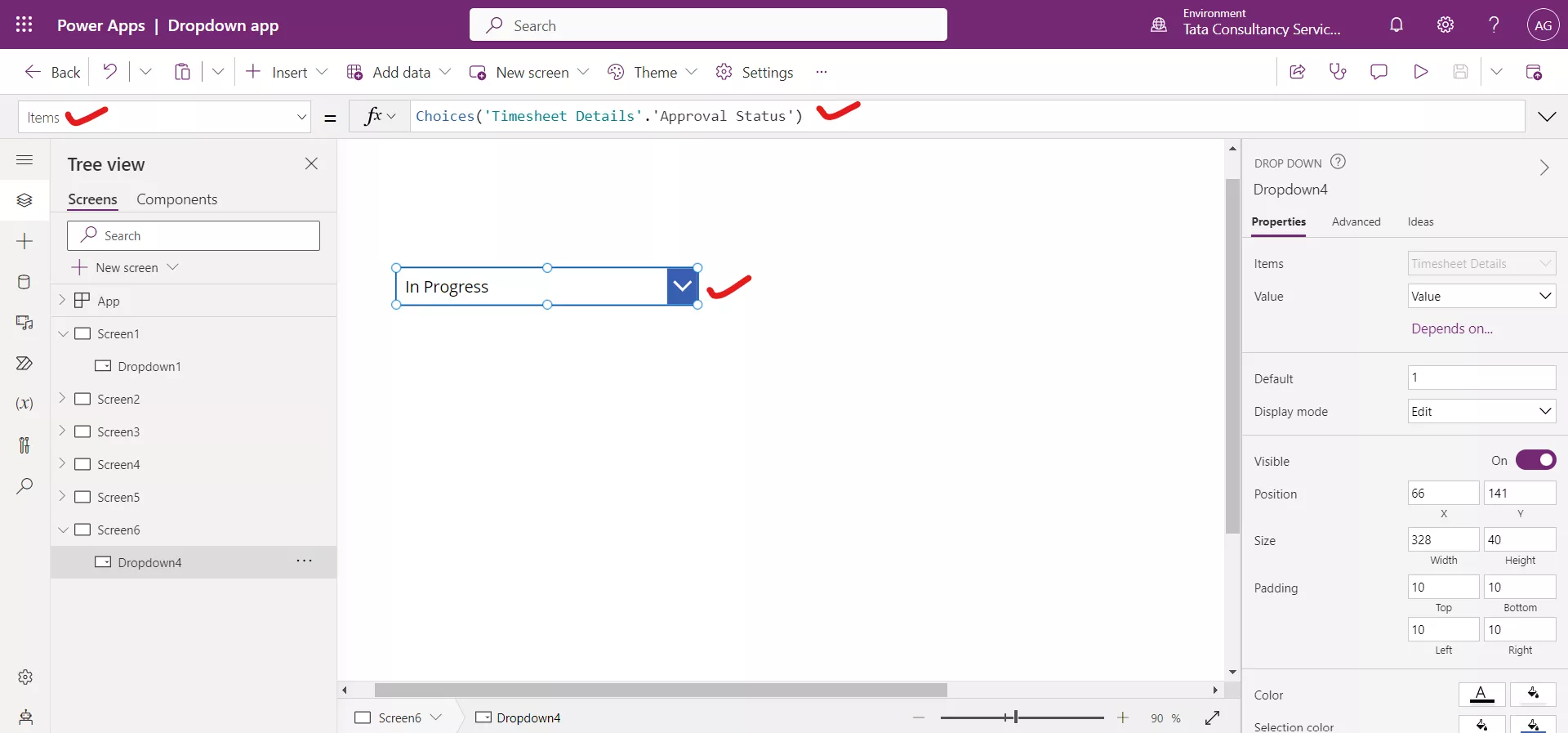Open notifications bell icon

click(x=1396, y=25)
